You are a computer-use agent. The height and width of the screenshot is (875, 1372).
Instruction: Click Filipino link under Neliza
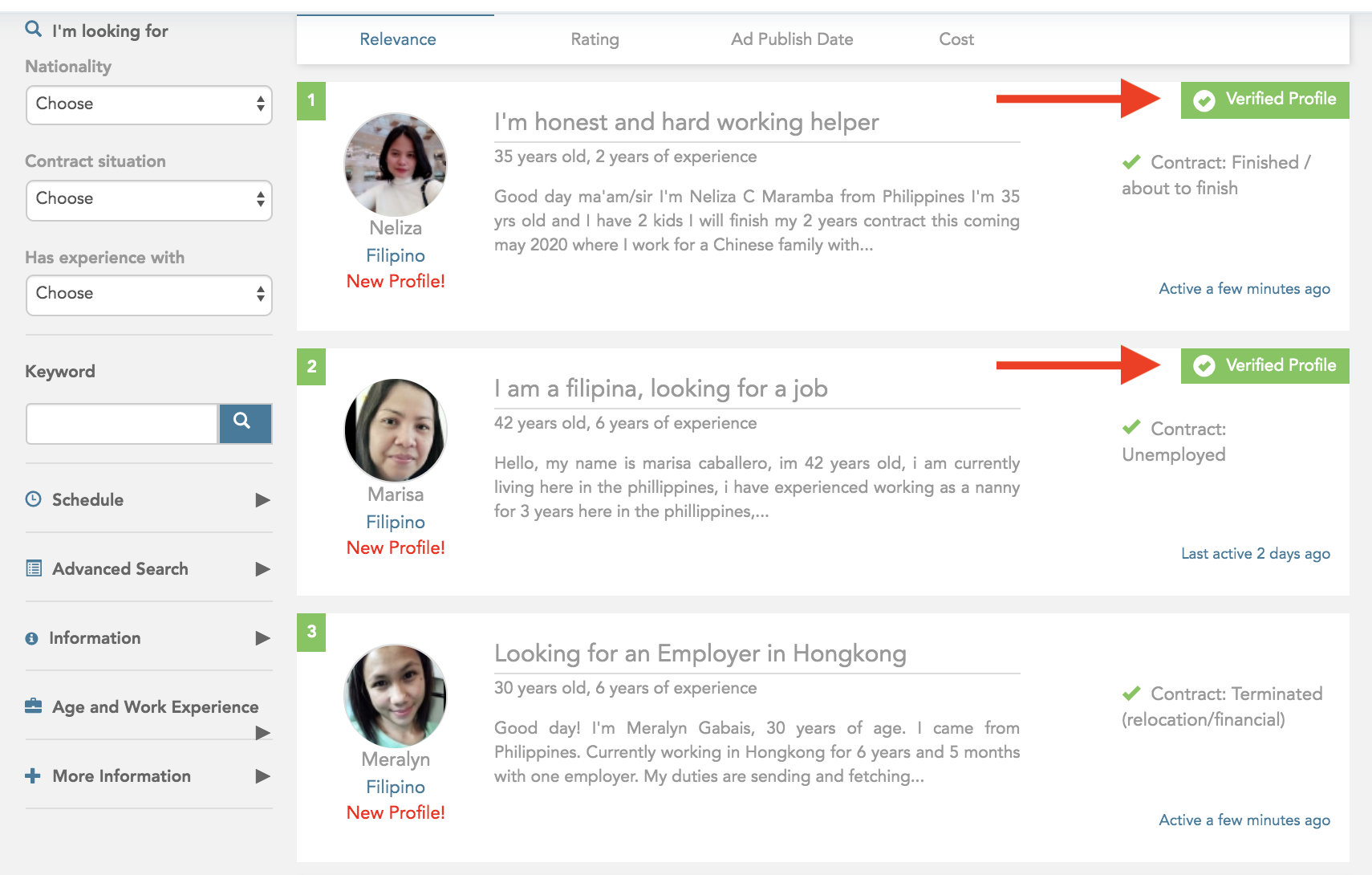[396, 255]
